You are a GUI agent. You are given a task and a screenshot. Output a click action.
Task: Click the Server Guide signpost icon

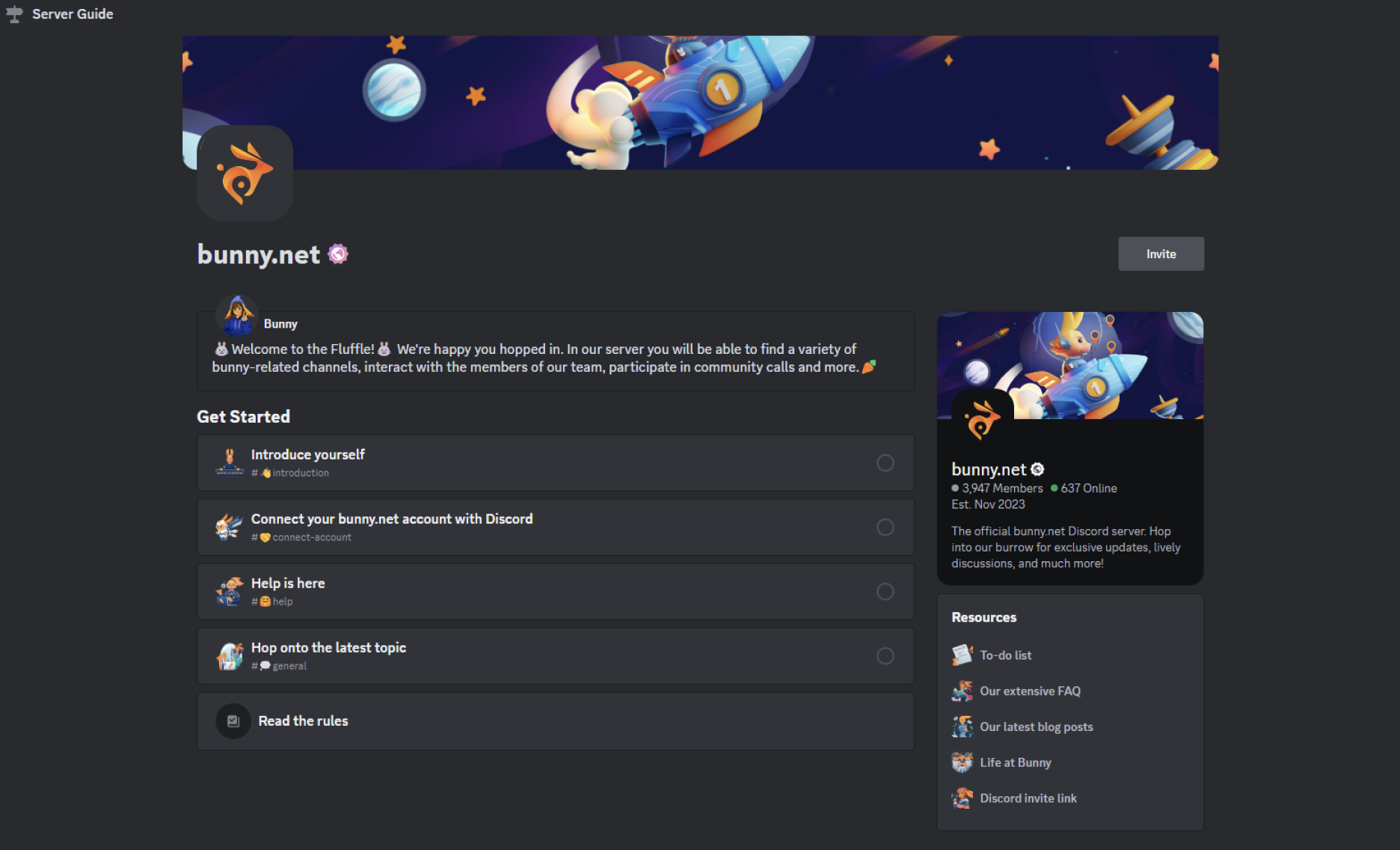tap(14, 14)
